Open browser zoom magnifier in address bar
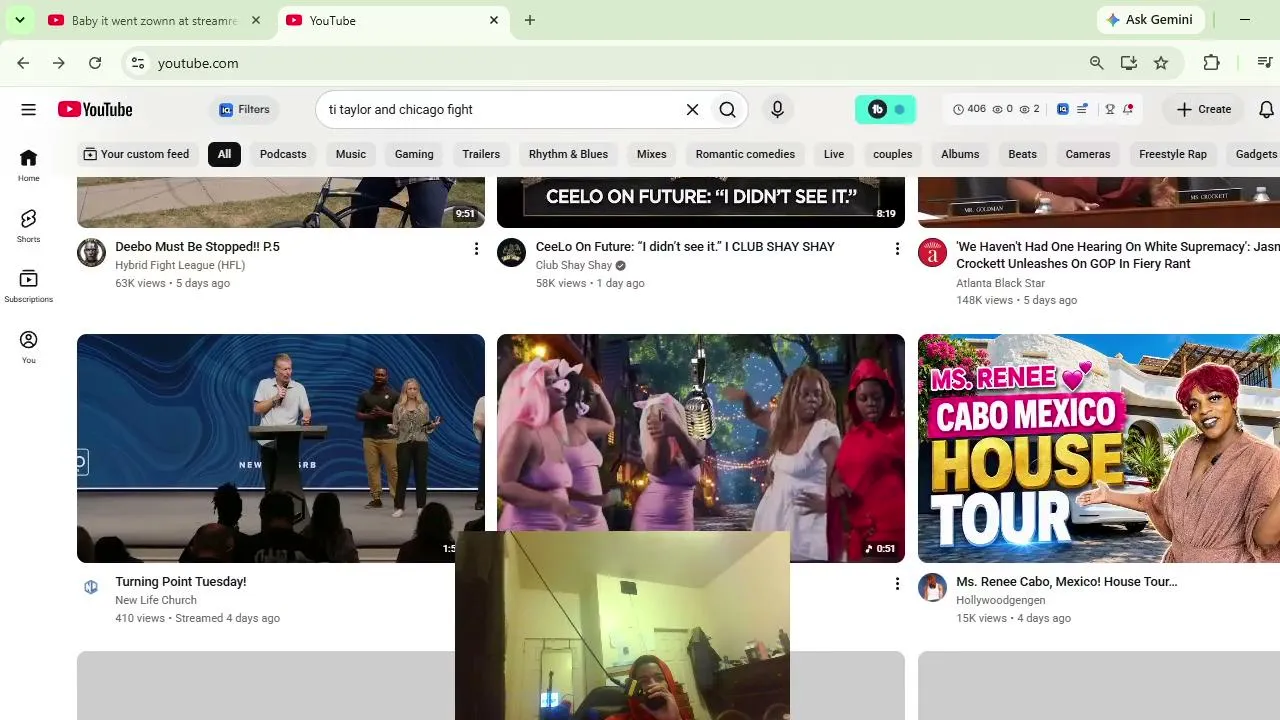 [1097, 63]
